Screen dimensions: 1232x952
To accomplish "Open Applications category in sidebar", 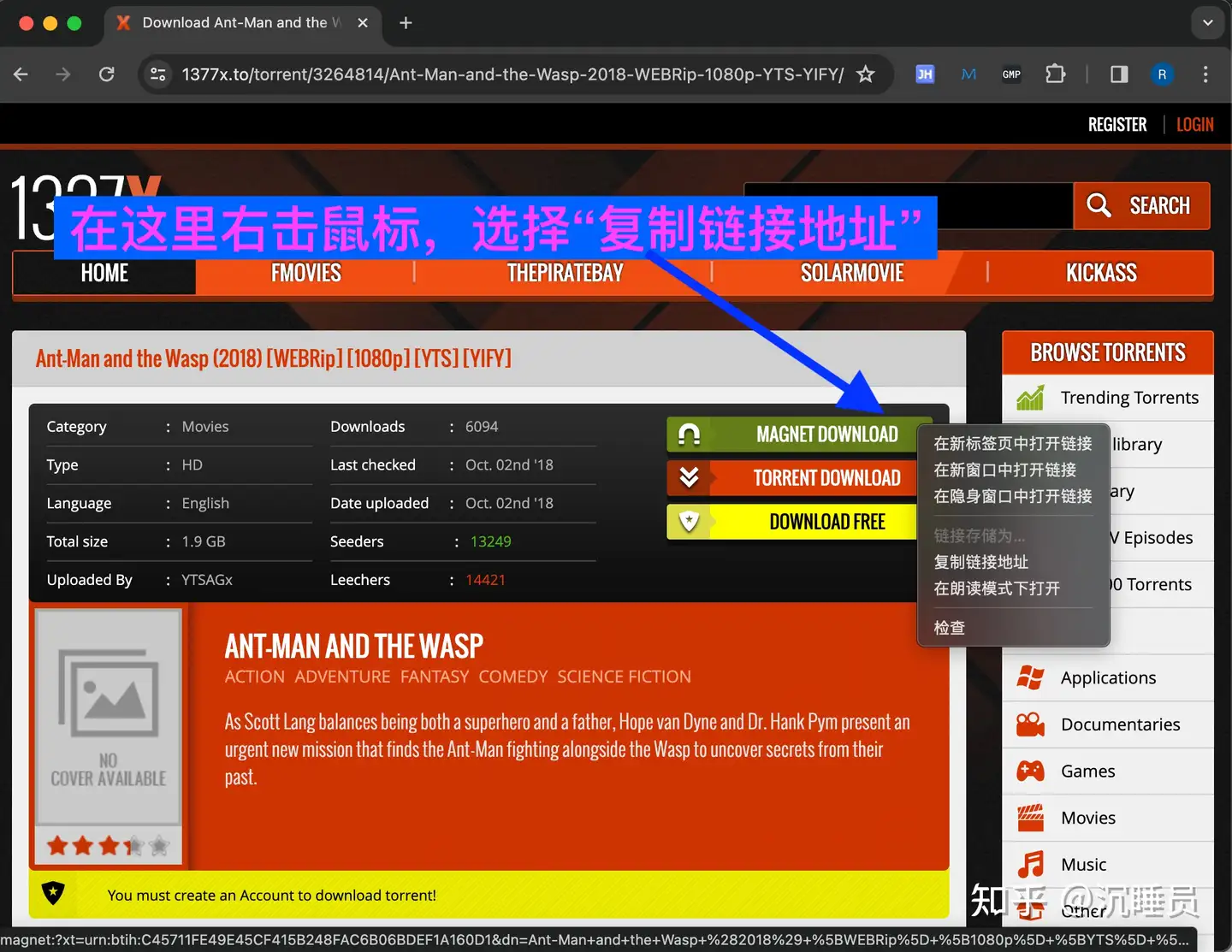I will [1108, 677].
